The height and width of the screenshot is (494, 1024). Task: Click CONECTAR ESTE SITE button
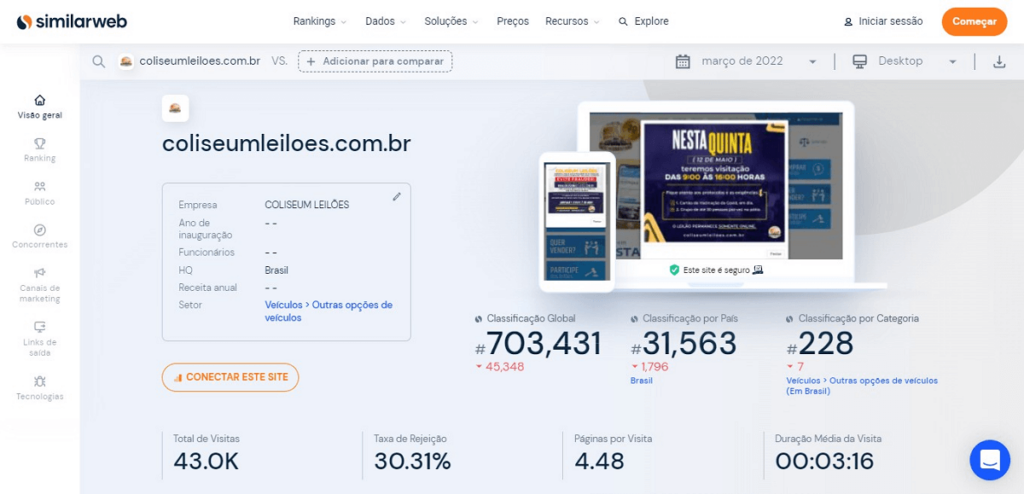[x=230, y=377]
